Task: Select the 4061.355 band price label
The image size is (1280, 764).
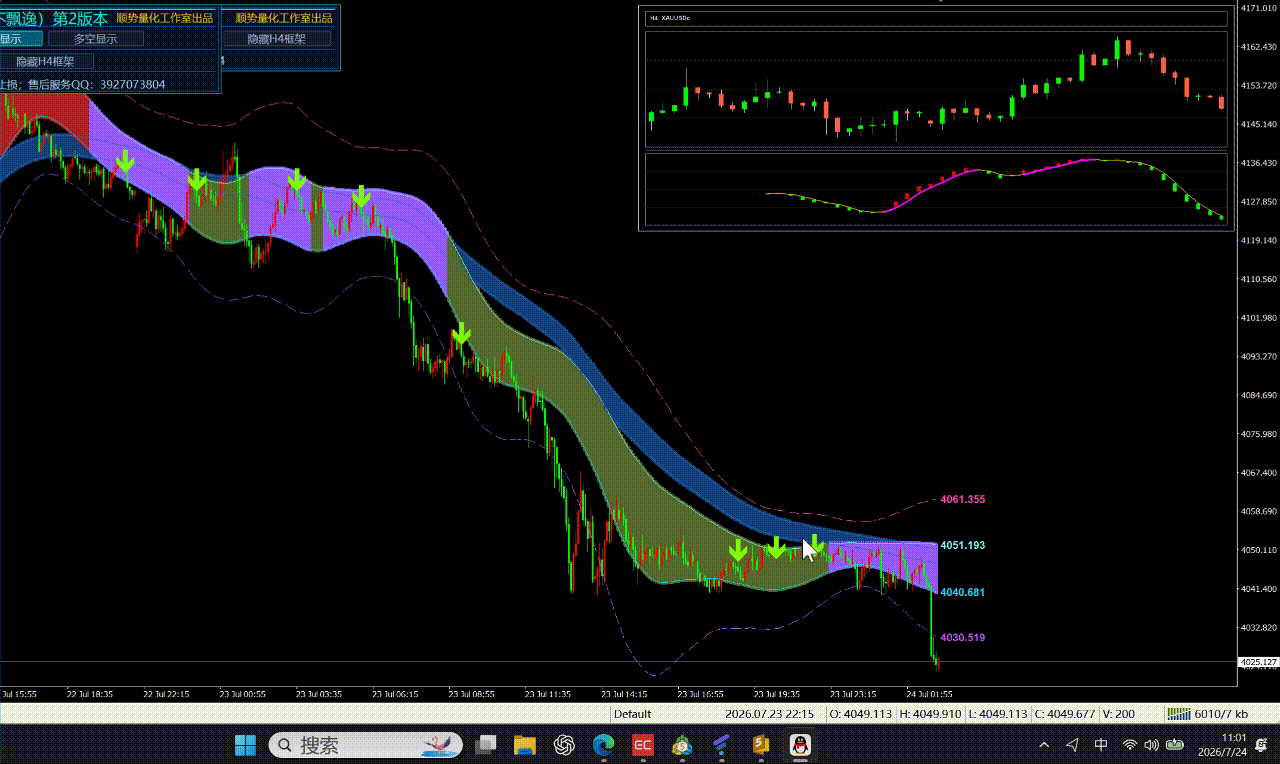Action: [x=963, y=500]
